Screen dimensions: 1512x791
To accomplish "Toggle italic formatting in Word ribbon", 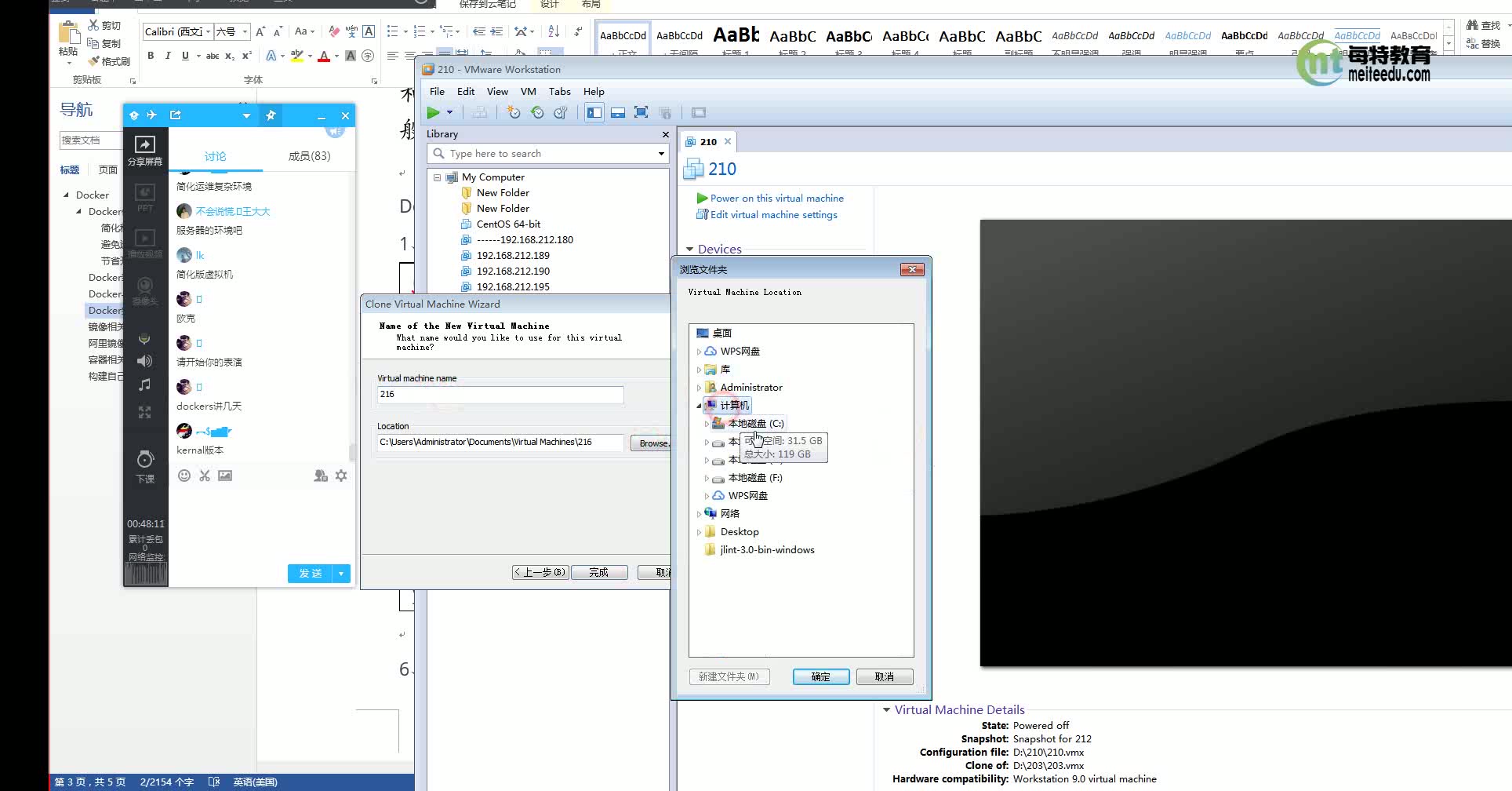I will coord(168,56).
